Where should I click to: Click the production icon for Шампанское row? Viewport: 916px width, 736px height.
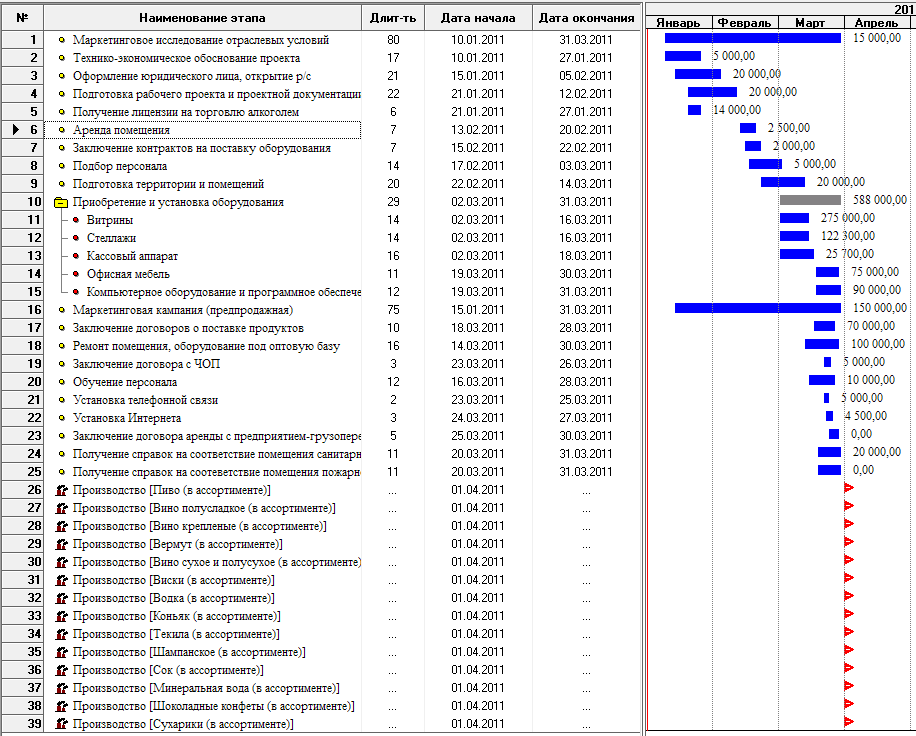point(61,652)
